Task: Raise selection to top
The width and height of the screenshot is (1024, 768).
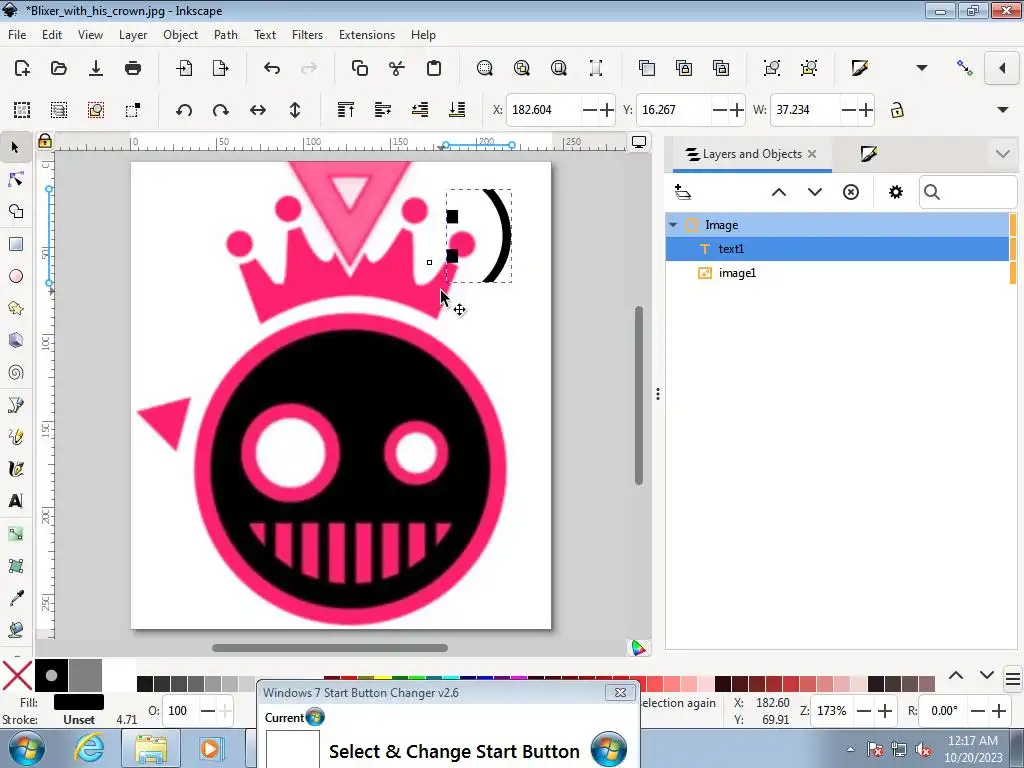Action: pyautogui.click(x=346, y=110)
